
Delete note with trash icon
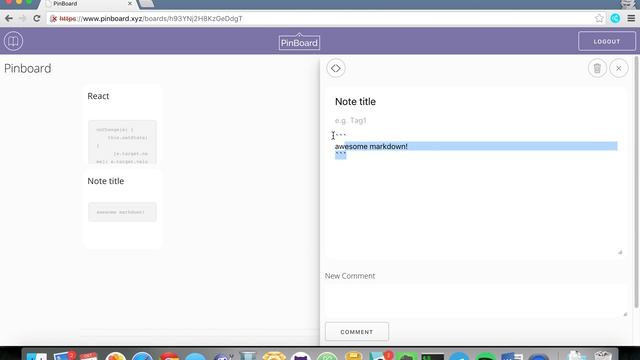(597, 68)
